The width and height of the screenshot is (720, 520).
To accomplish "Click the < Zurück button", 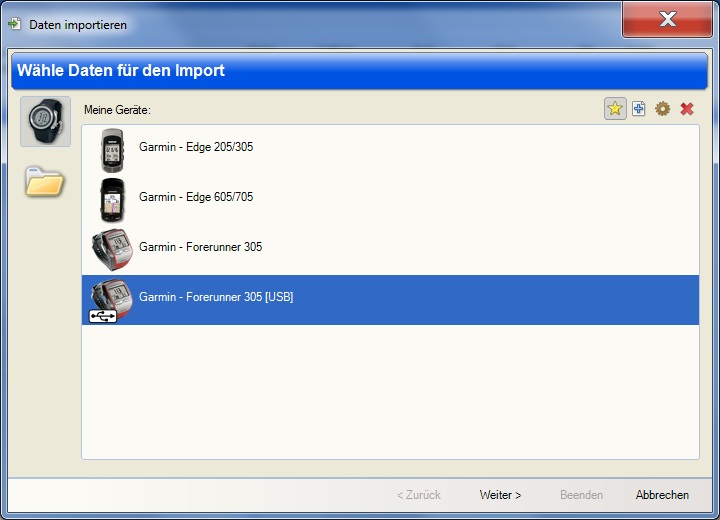I will pyautogui.click(x=418, y=495).
